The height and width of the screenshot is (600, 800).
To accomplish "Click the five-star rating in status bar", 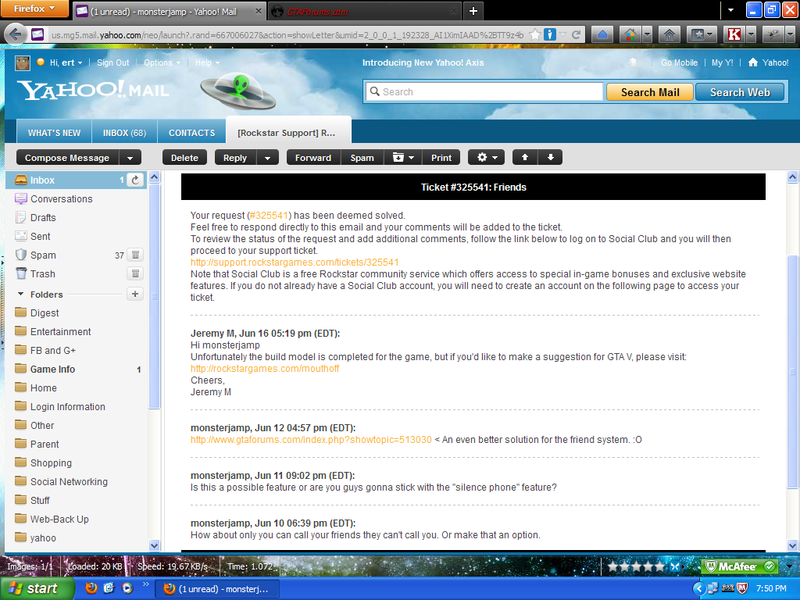I will pyautogui.click(x=636, y=566).
